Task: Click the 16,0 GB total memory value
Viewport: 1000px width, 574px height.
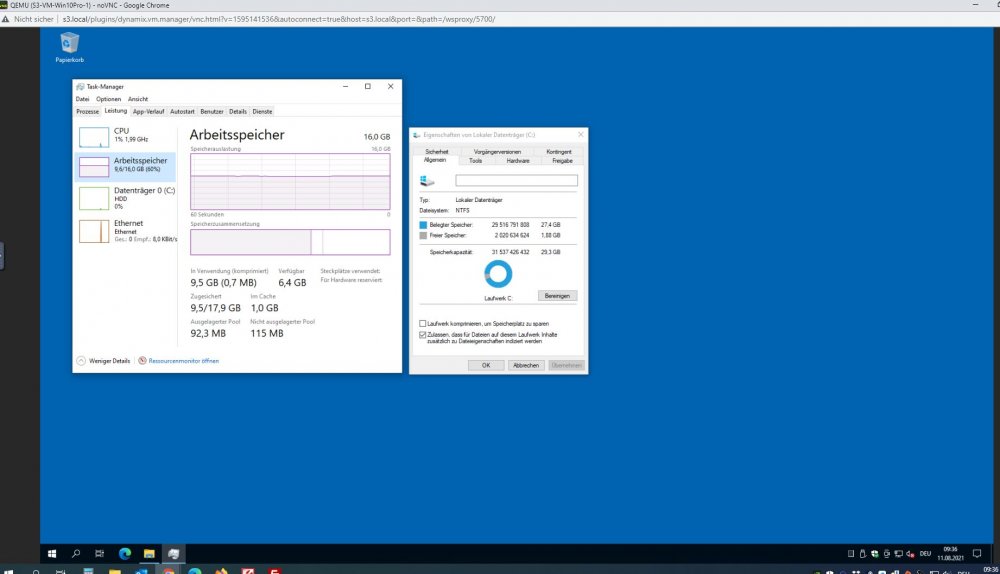Action: coord(377,137)
